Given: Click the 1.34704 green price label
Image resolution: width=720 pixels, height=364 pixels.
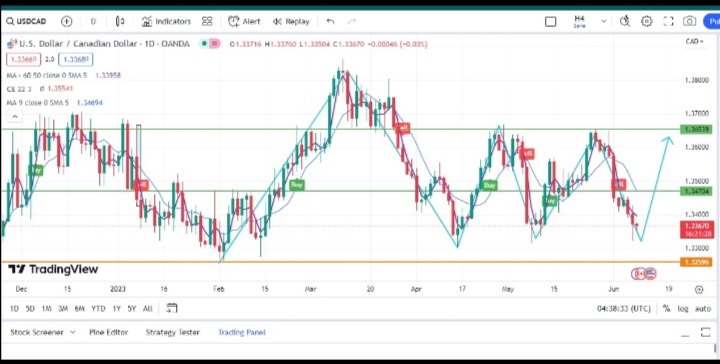Looking at the screenshot, I should pyautogui.click(x=697, y=191).
